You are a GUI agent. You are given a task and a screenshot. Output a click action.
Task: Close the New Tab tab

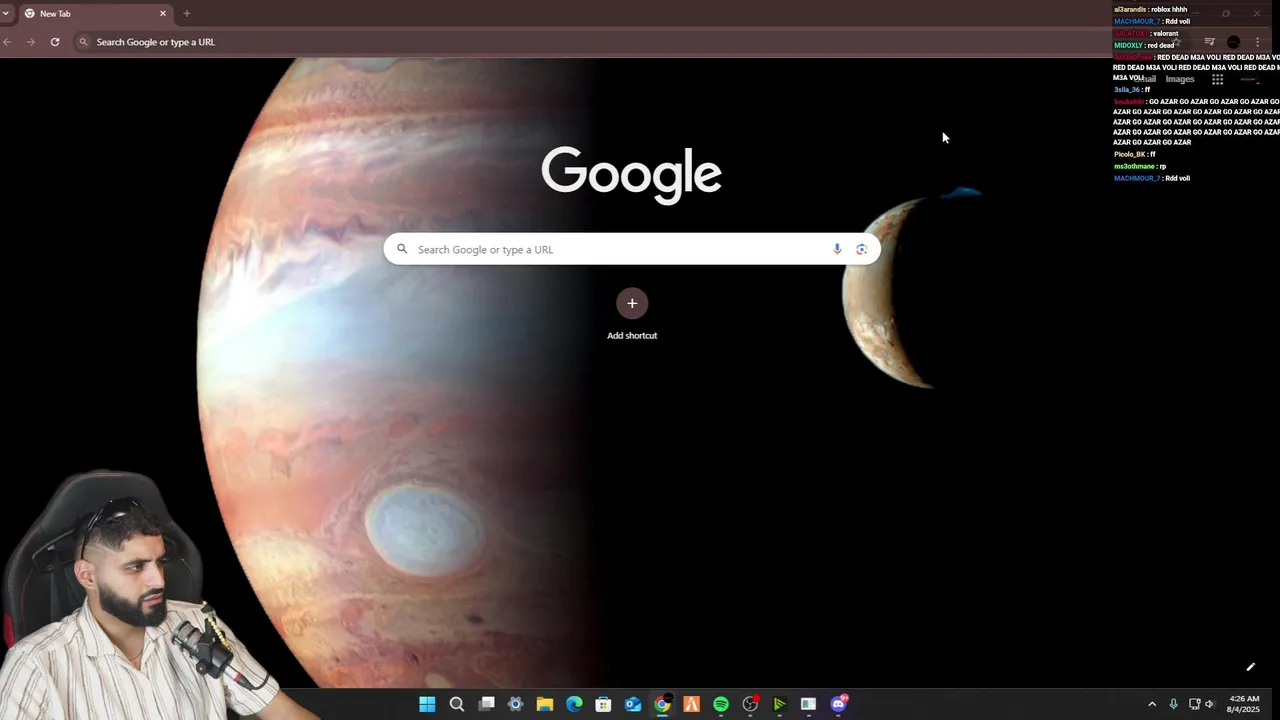tap(163, 14)
